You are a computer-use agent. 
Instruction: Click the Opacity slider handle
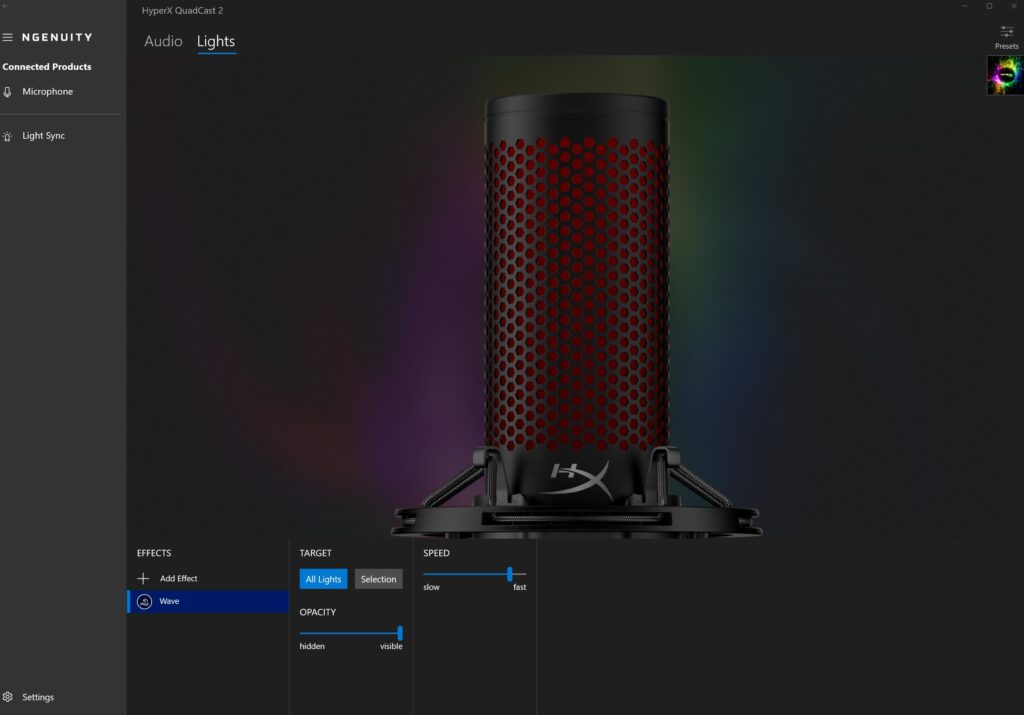(400, 633)
